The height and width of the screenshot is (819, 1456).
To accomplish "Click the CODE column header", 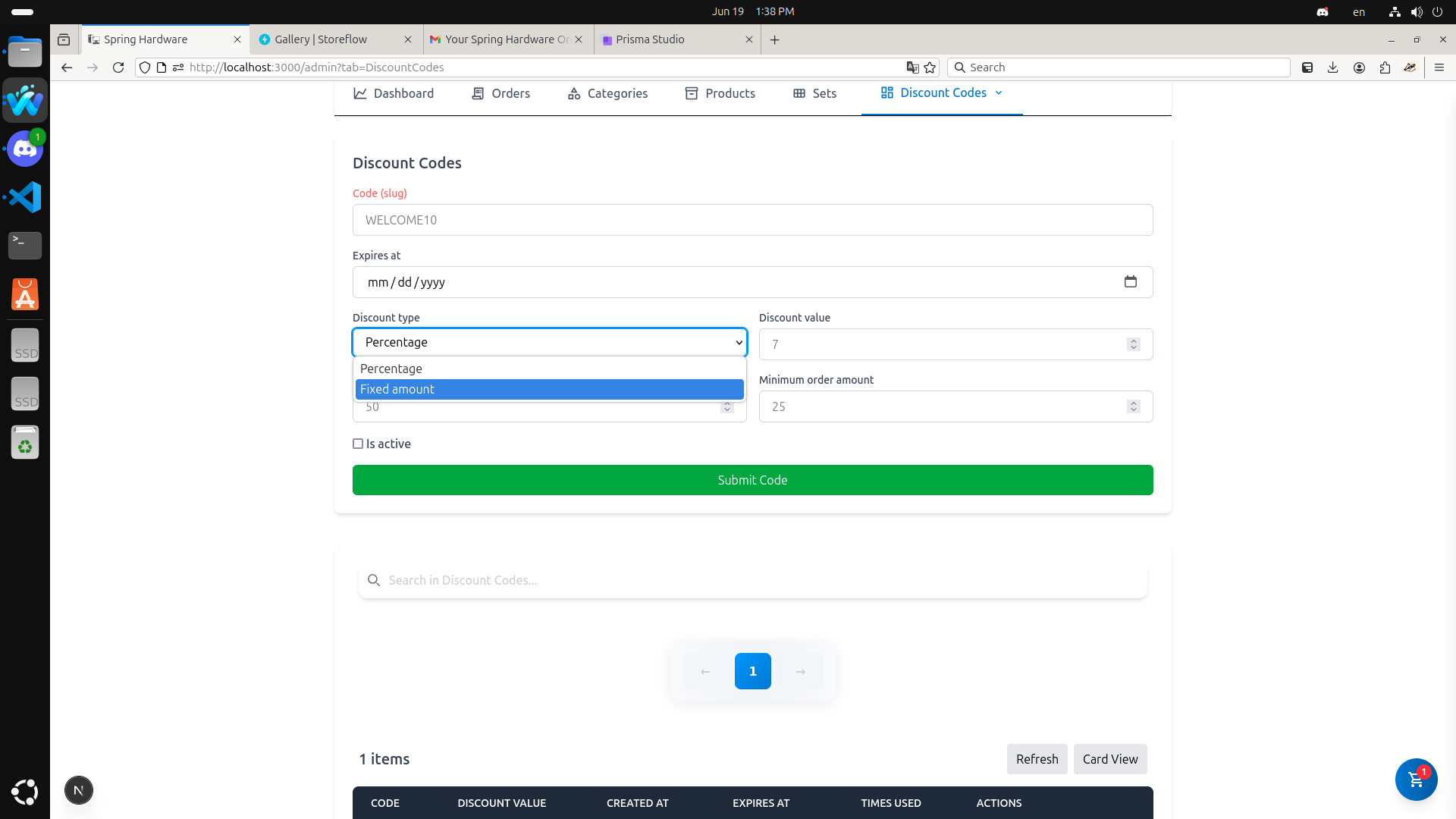I will click(x=385, y=803).
